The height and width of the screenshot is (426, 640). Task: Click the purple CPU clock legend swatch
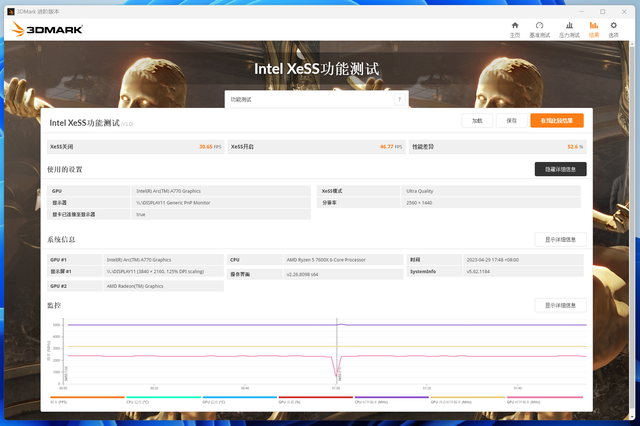391,398
